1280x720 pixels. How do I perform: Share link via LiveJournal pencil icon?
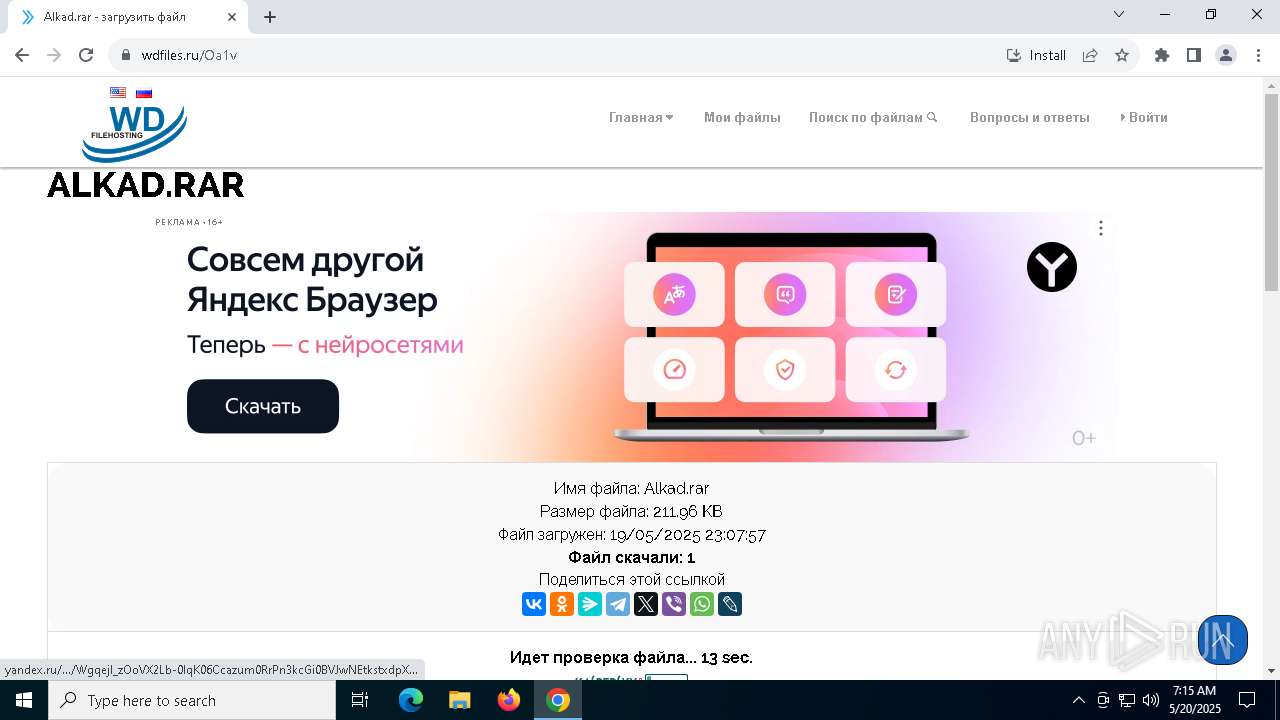(x=730, y=604)
